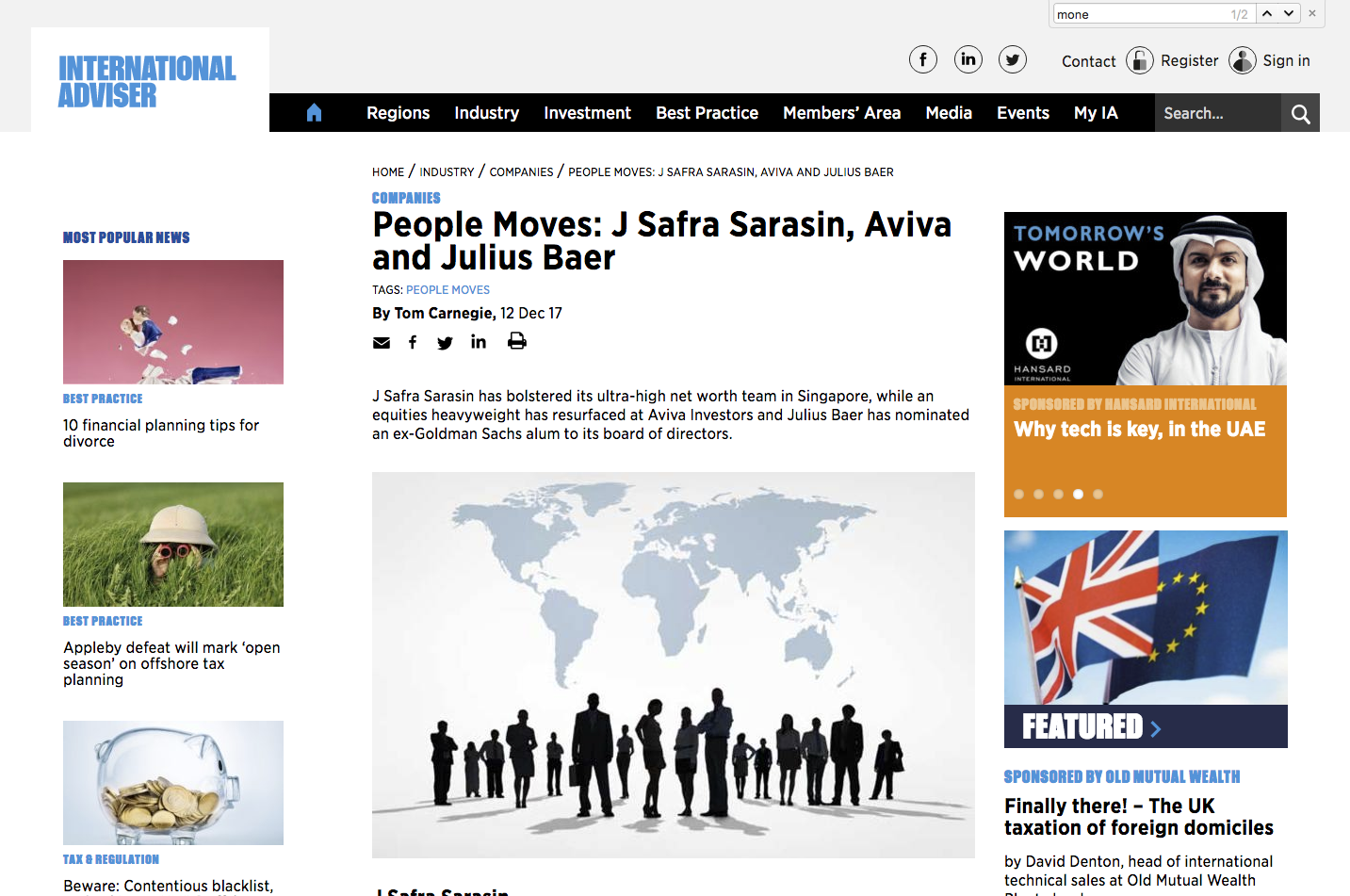Open divorce planning tips thumbnail

[x=173, y=322]
